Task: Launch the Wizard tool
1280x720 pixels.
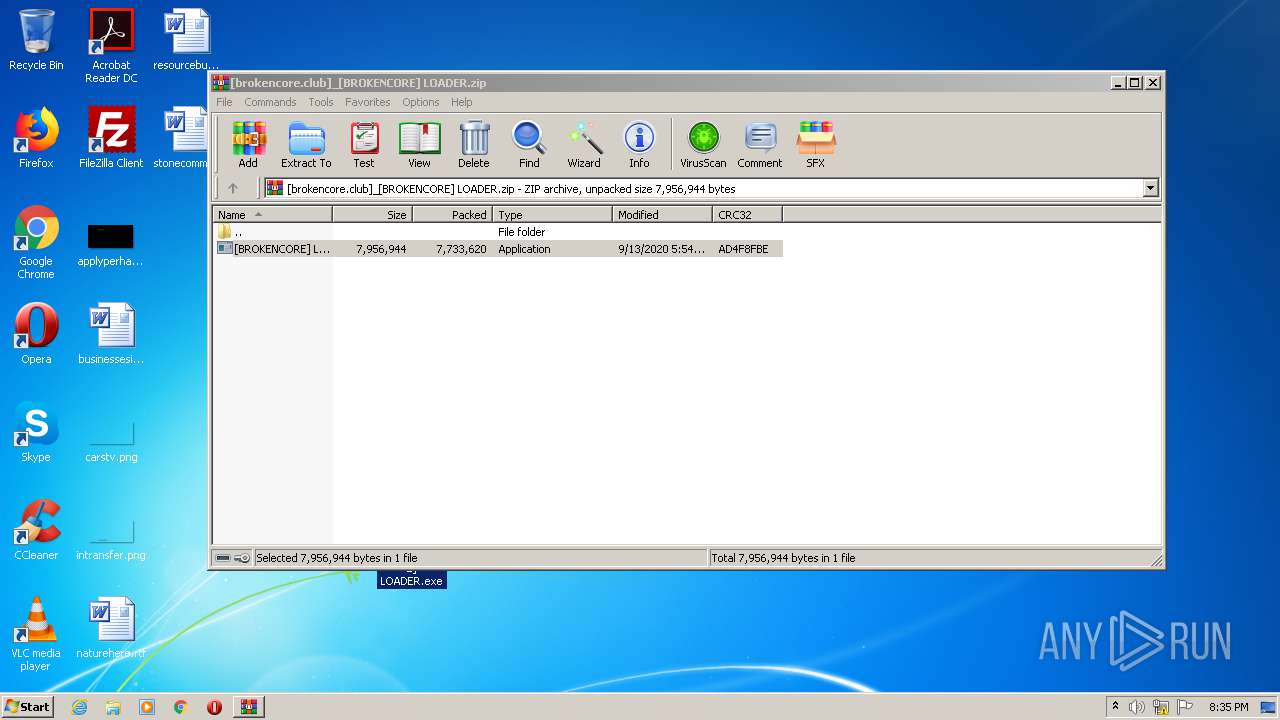Action: point(584,145)
